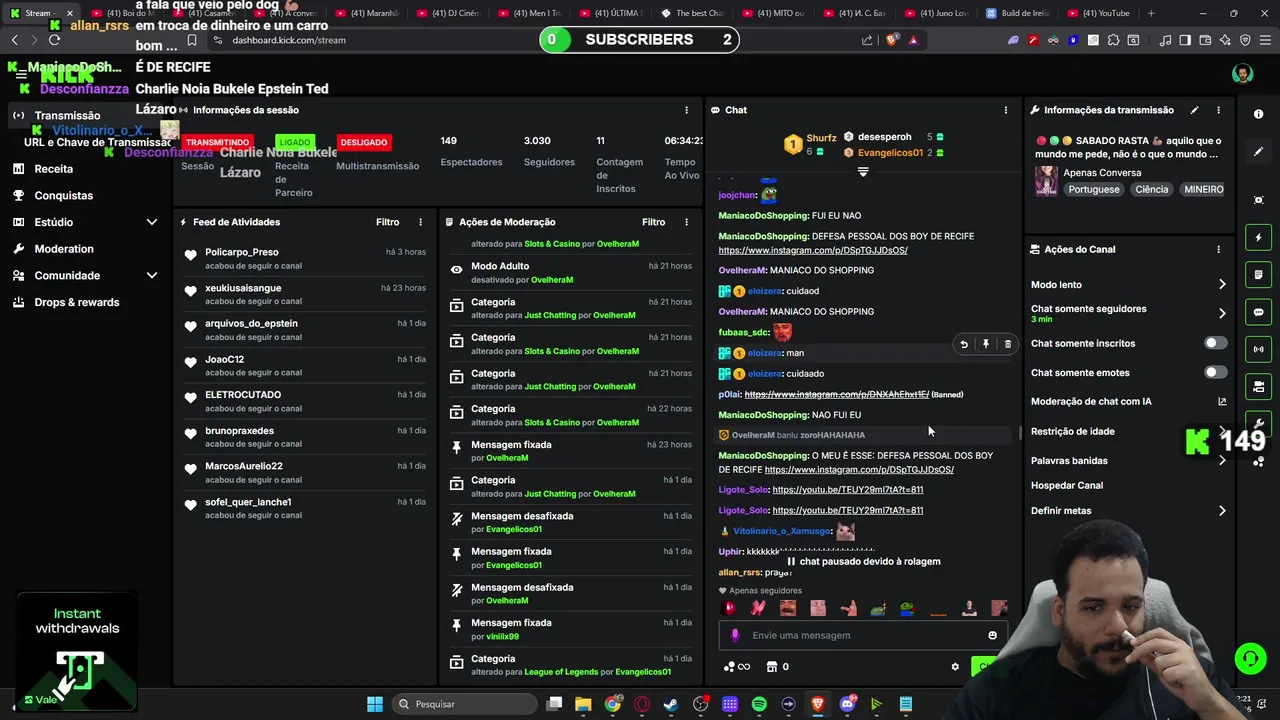Collapse chat leaderboard arrow under Shurfz
Viewport: 1280px width, 720px height.
coord(863,172)
